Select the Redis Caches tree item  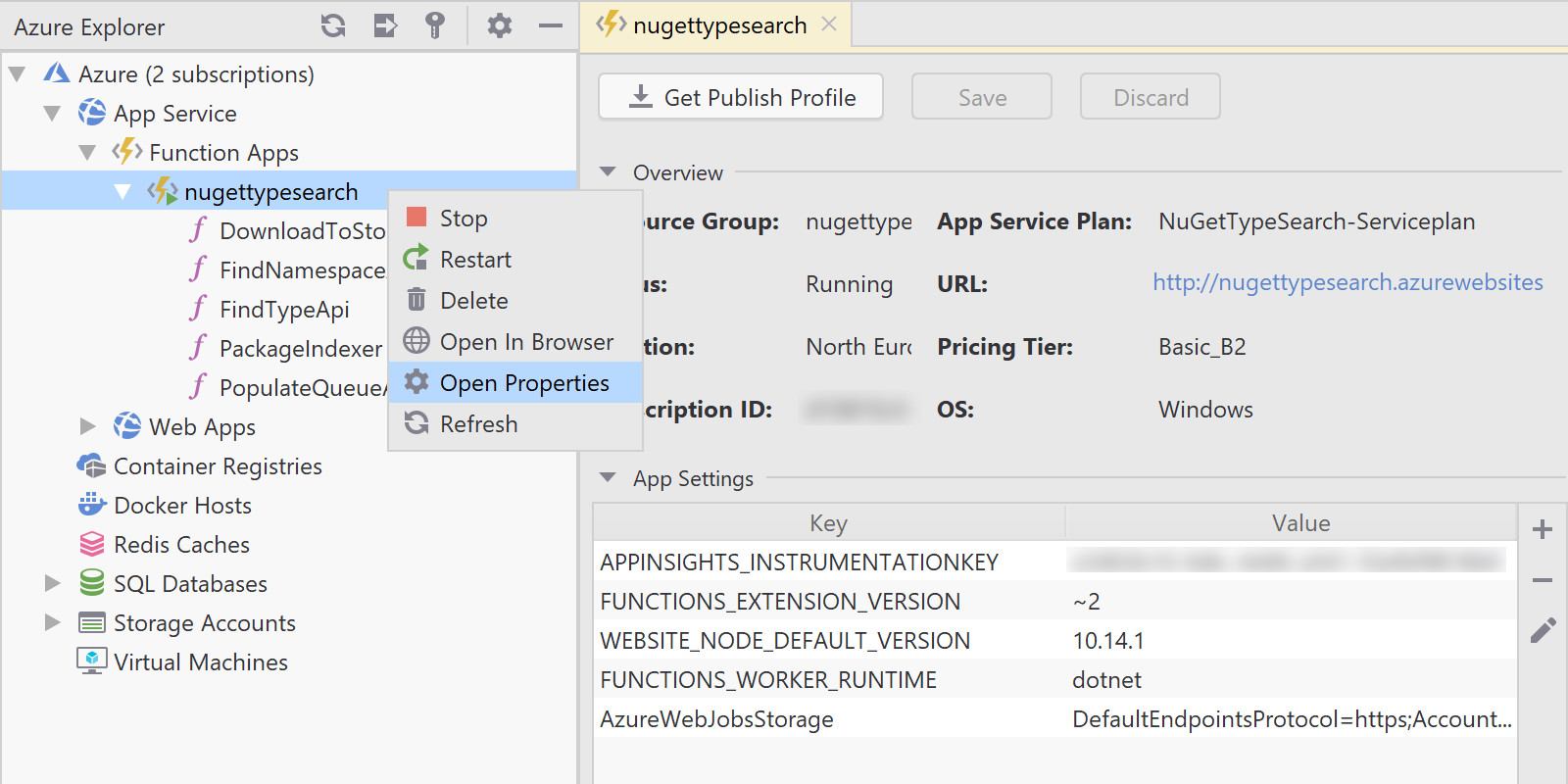[x=181, y=544]
